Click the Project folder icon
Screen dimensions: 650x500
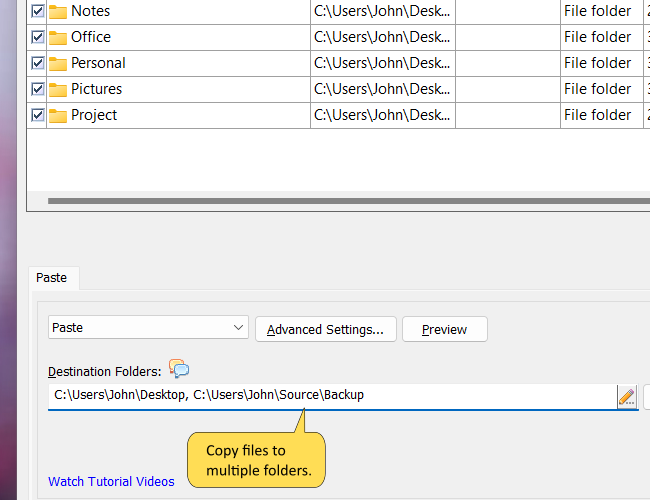tap(58, 116)
